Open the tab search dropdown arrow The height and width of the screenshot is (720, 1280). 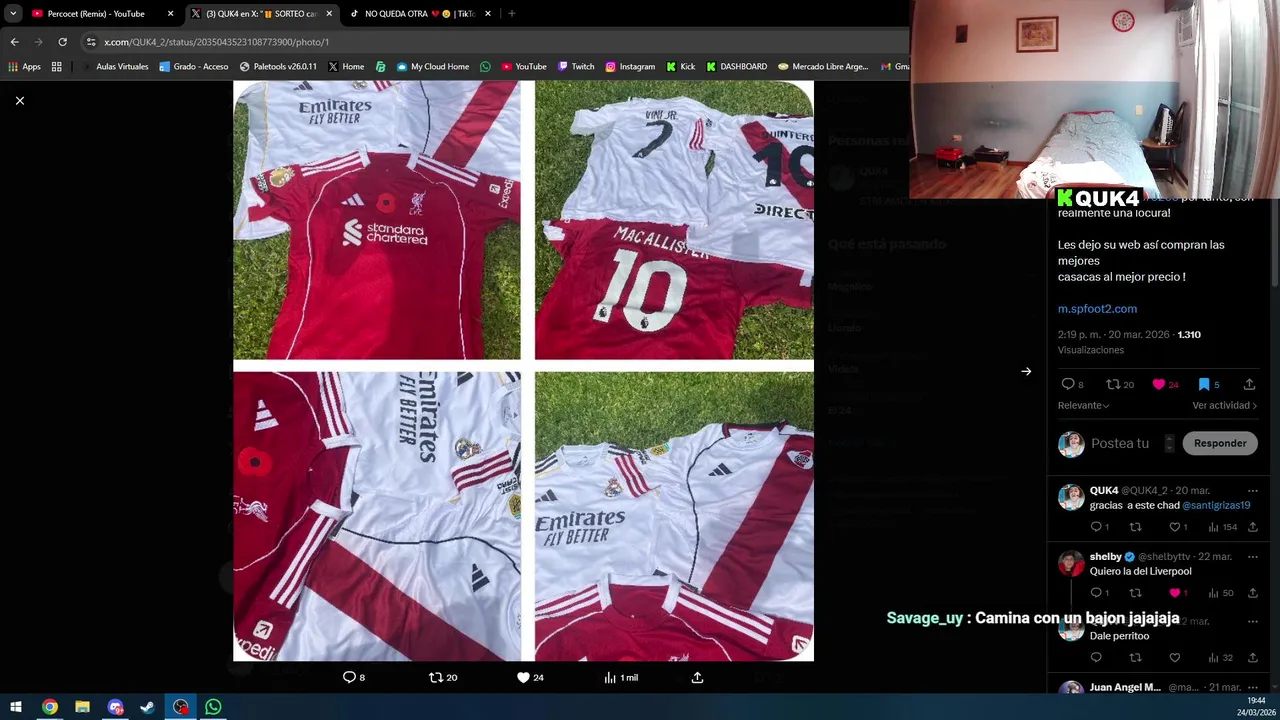(13, 14)
